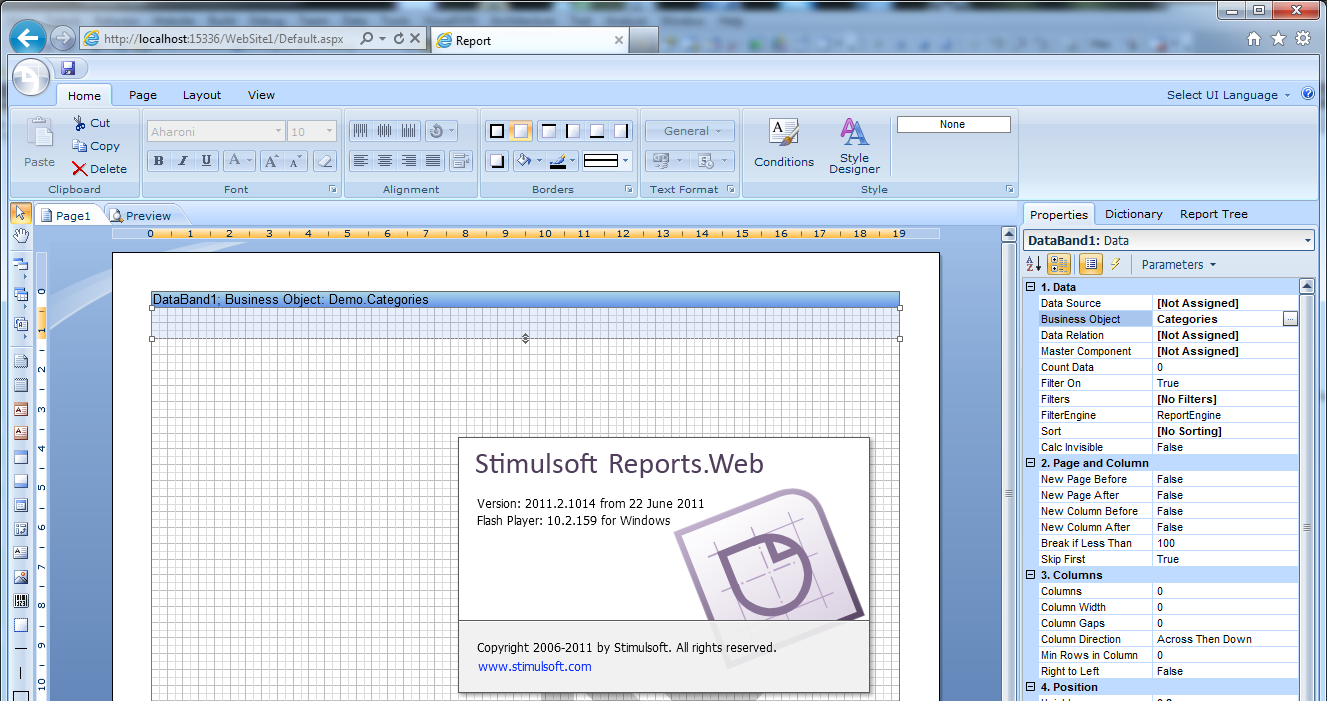The image size is (1327, 701).
Task: Open the Borders group dialog launcher
Action: coord(629,189)
